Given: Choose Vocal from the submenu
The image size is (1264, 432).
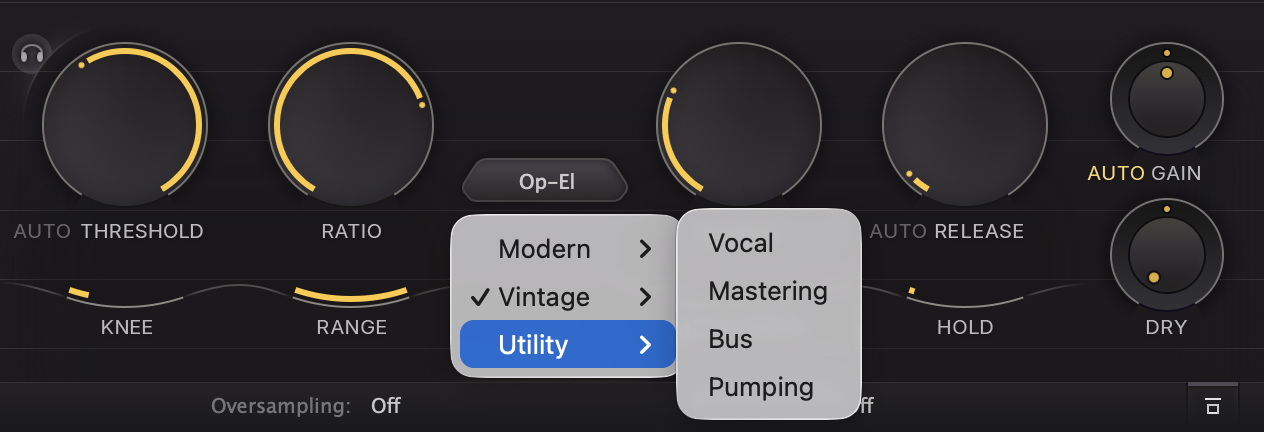Looking at the screenshot, I should 741,243.
